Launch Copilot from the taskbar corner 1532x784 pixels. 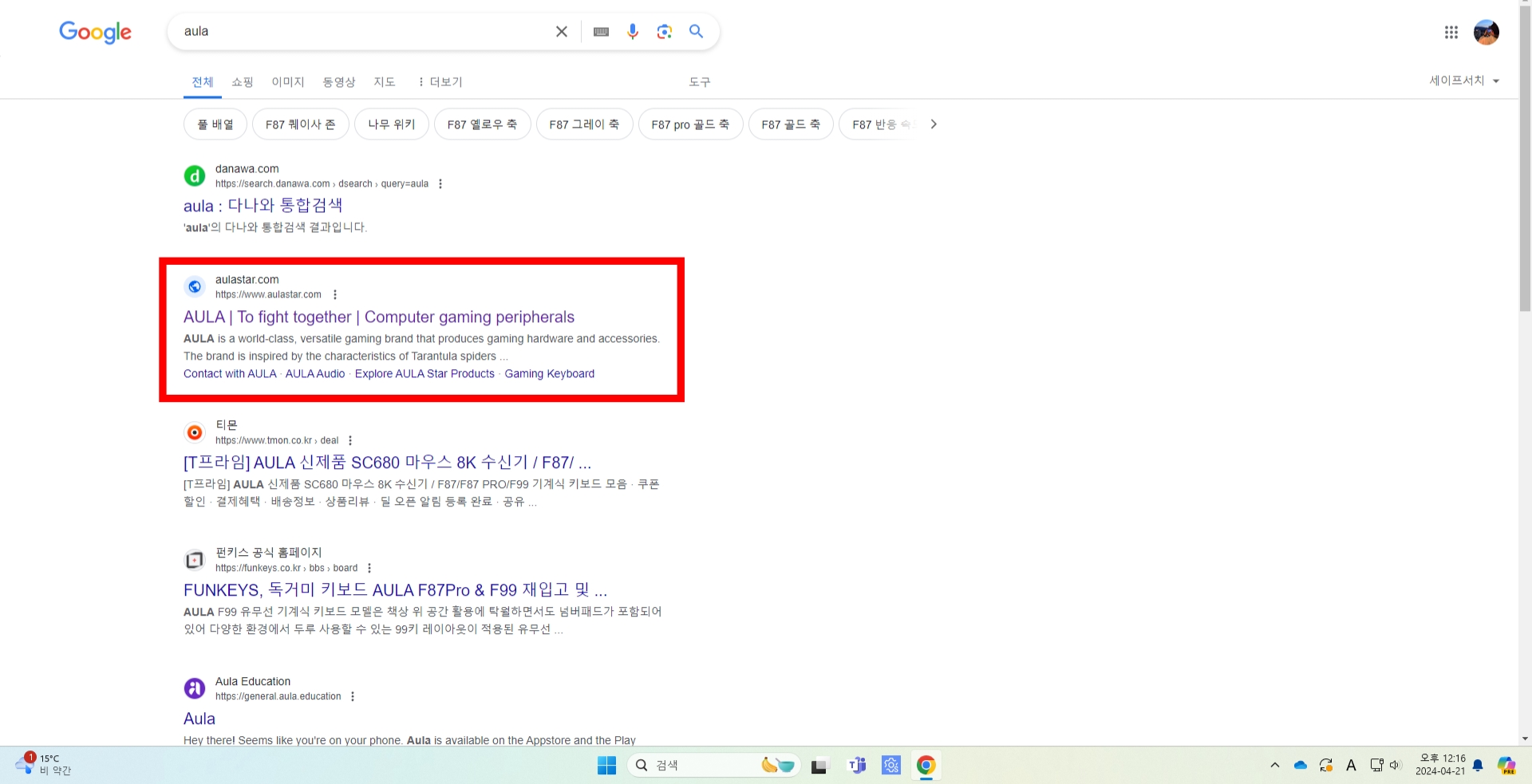pos(1506,766)
